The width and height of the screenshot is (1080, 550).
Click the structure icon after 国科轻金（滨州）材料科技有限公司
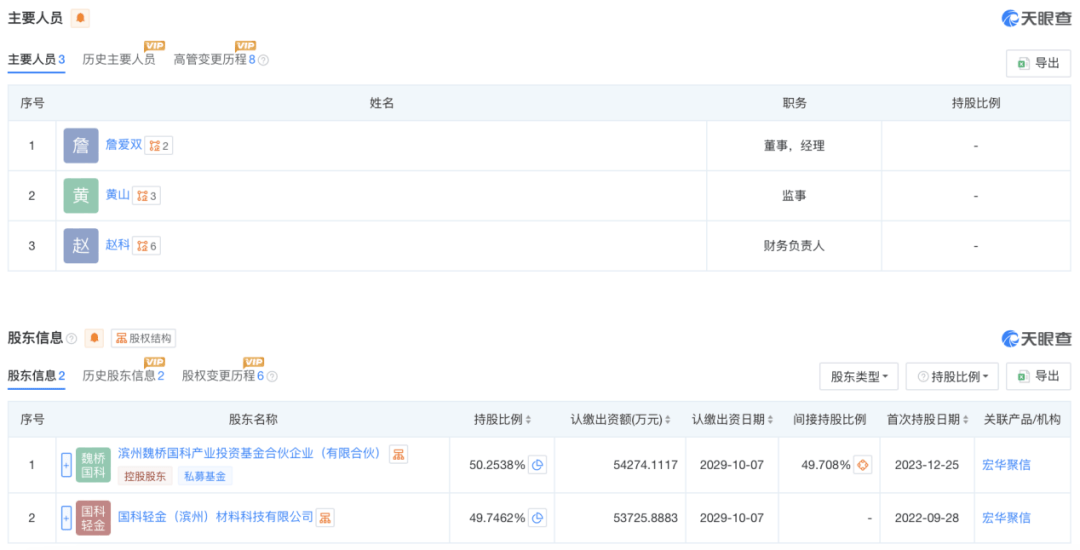326,517
